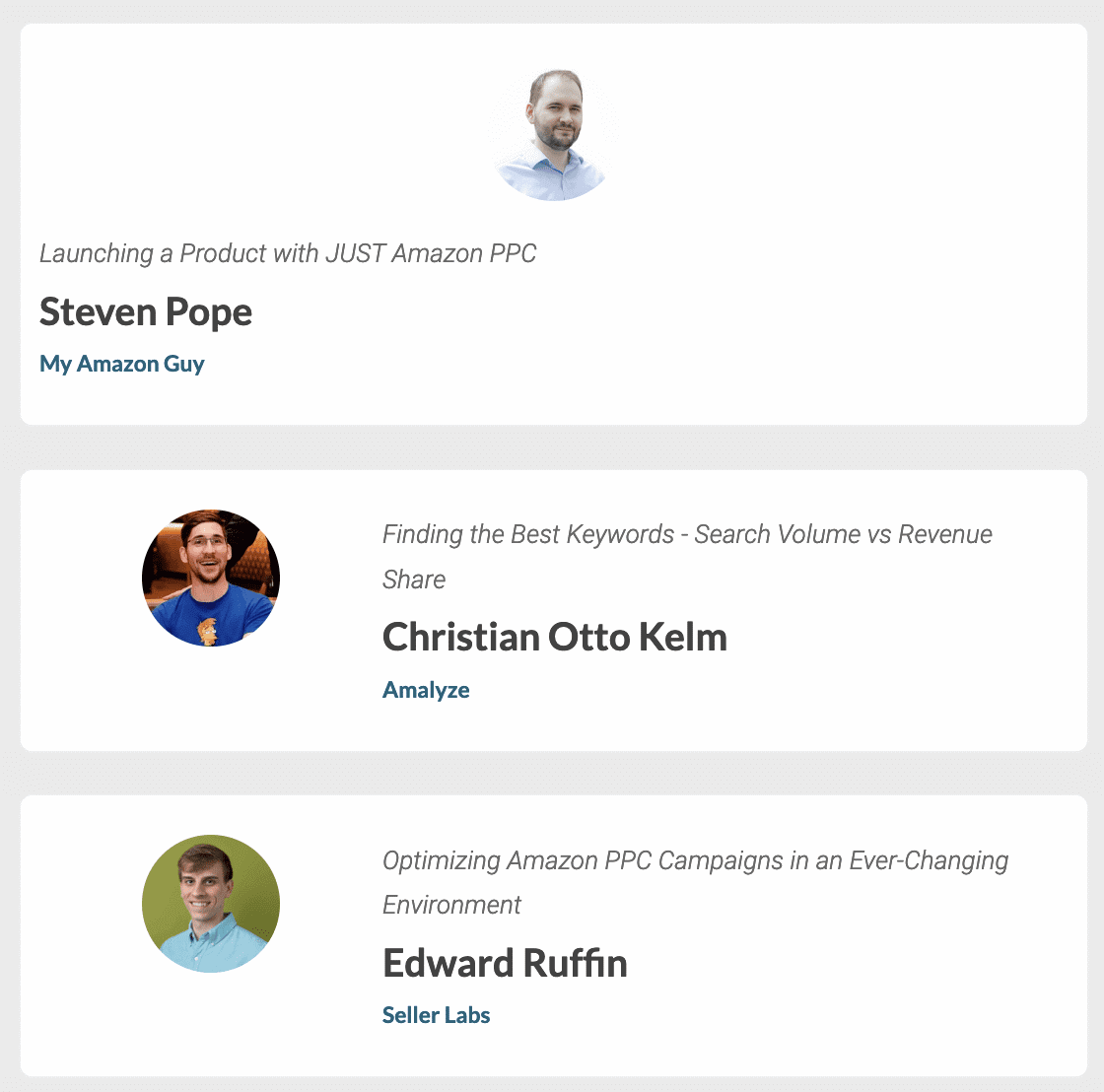
Task: Click the yellow logo on Christian's blue shirt
Action: tap(208, 629)
